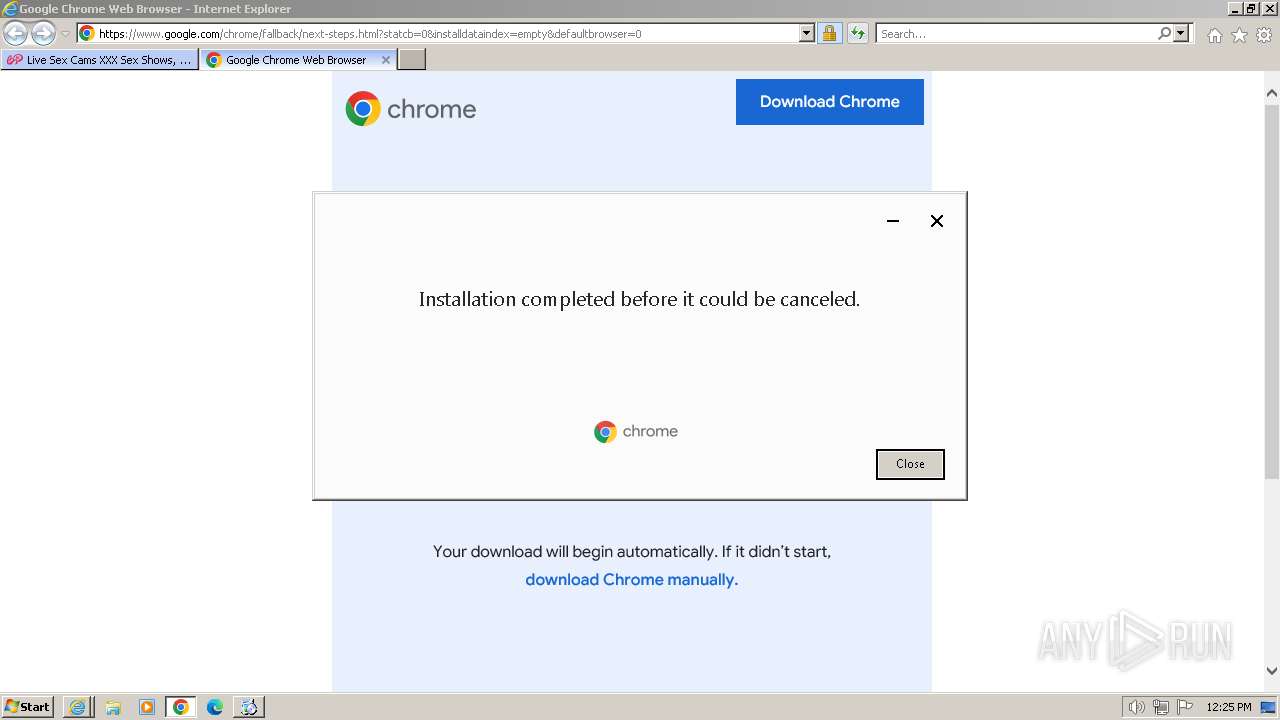Click the Chrome logo inside installer dialog
1280x720 pixels.
636,432
